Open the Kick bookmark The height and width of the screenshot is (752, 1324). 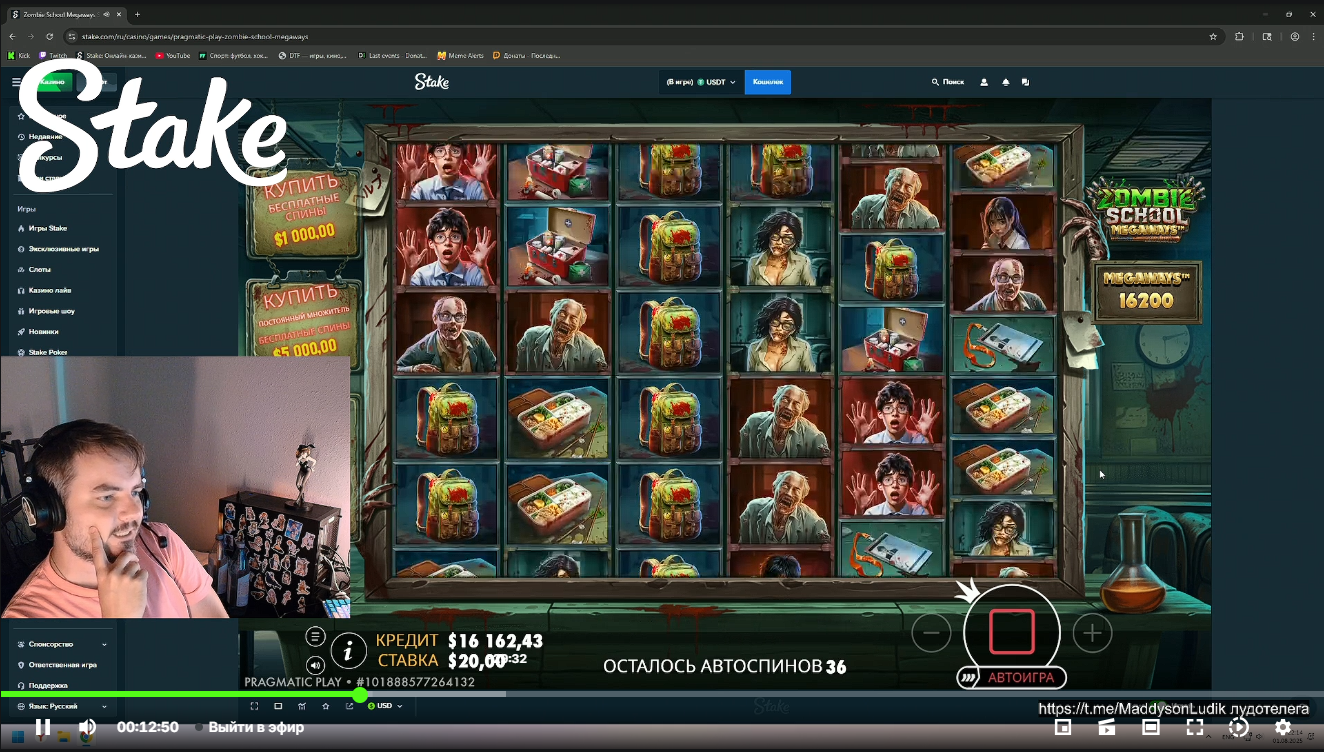19,56
